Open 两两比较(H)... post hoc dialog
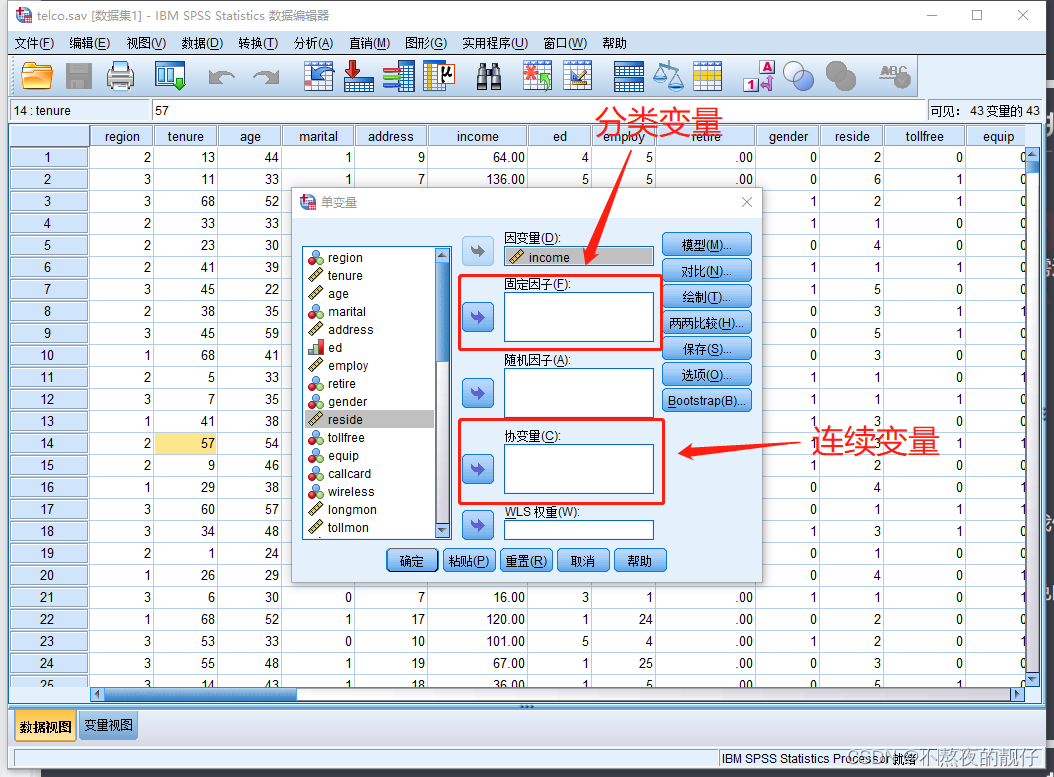 click(x=706, y=323)
